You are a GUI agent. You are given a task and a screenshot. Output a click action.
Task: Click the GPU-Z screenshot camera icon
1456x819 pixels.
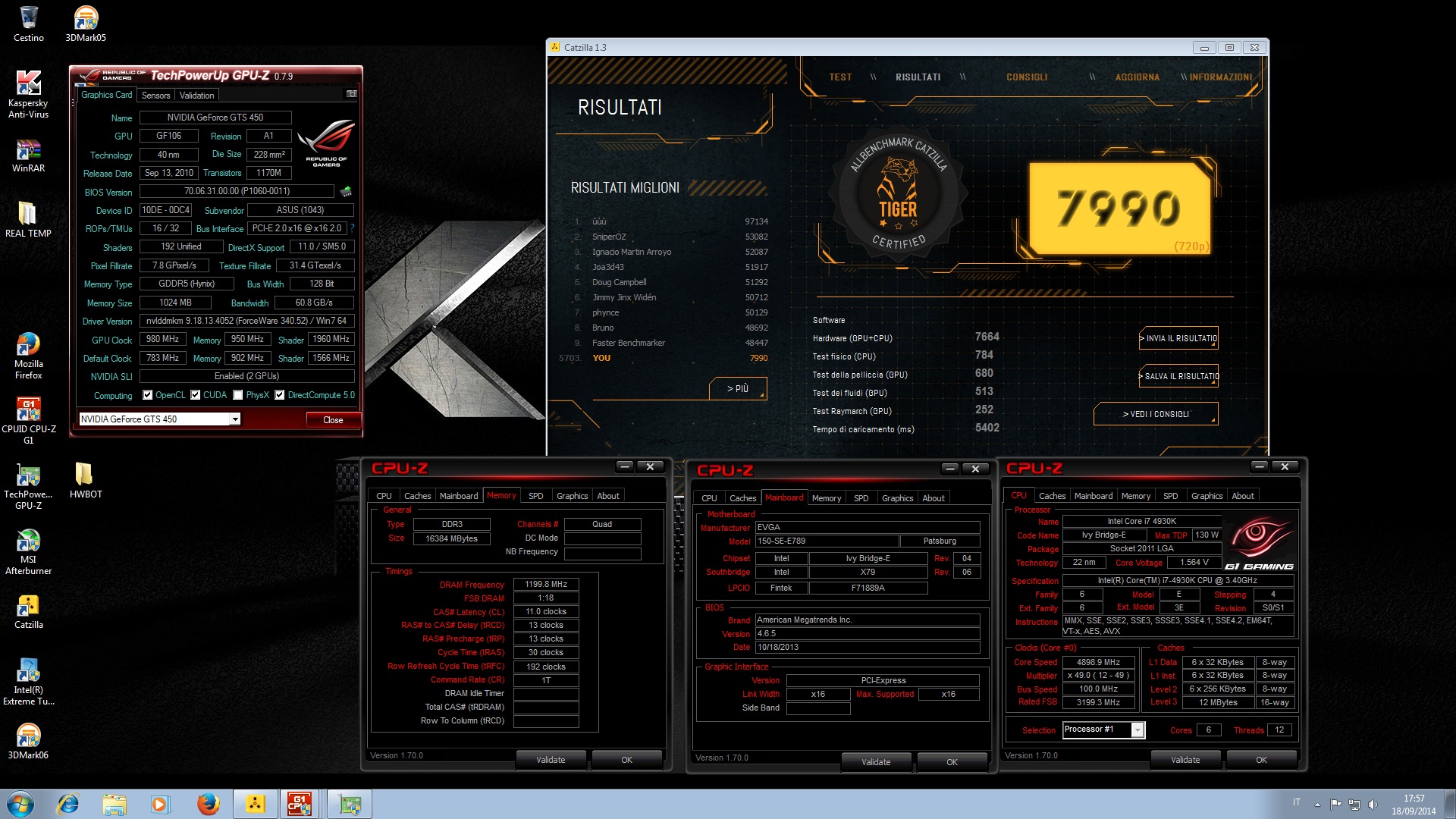pyautogui.click(x=352, y=94)
